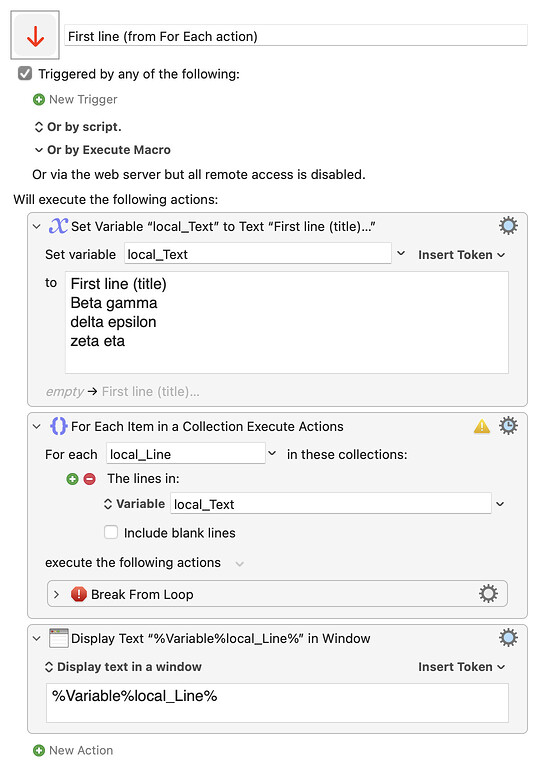Click the multiline text value field
The height and width of the screenshot is (767, 538).
[287, 322]
